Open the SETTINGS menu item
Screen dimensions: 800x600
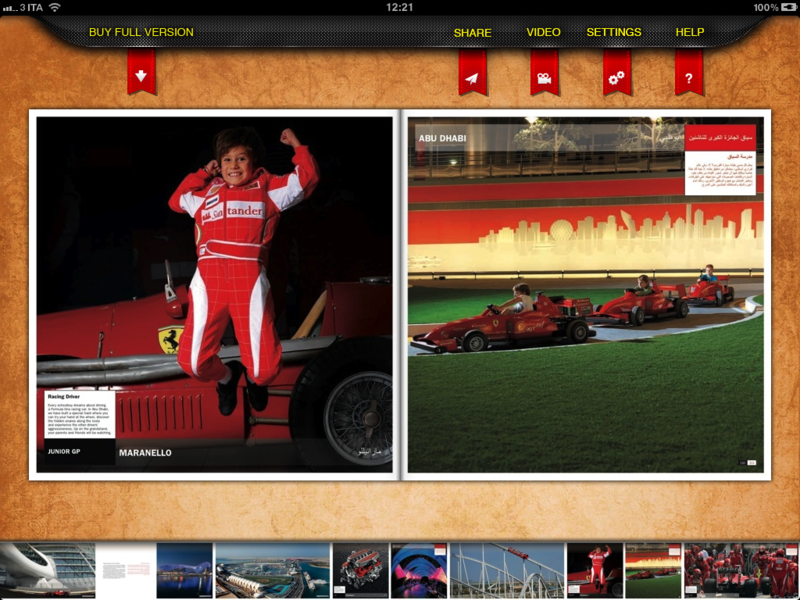pyautogui.click(x=614, y=32)
